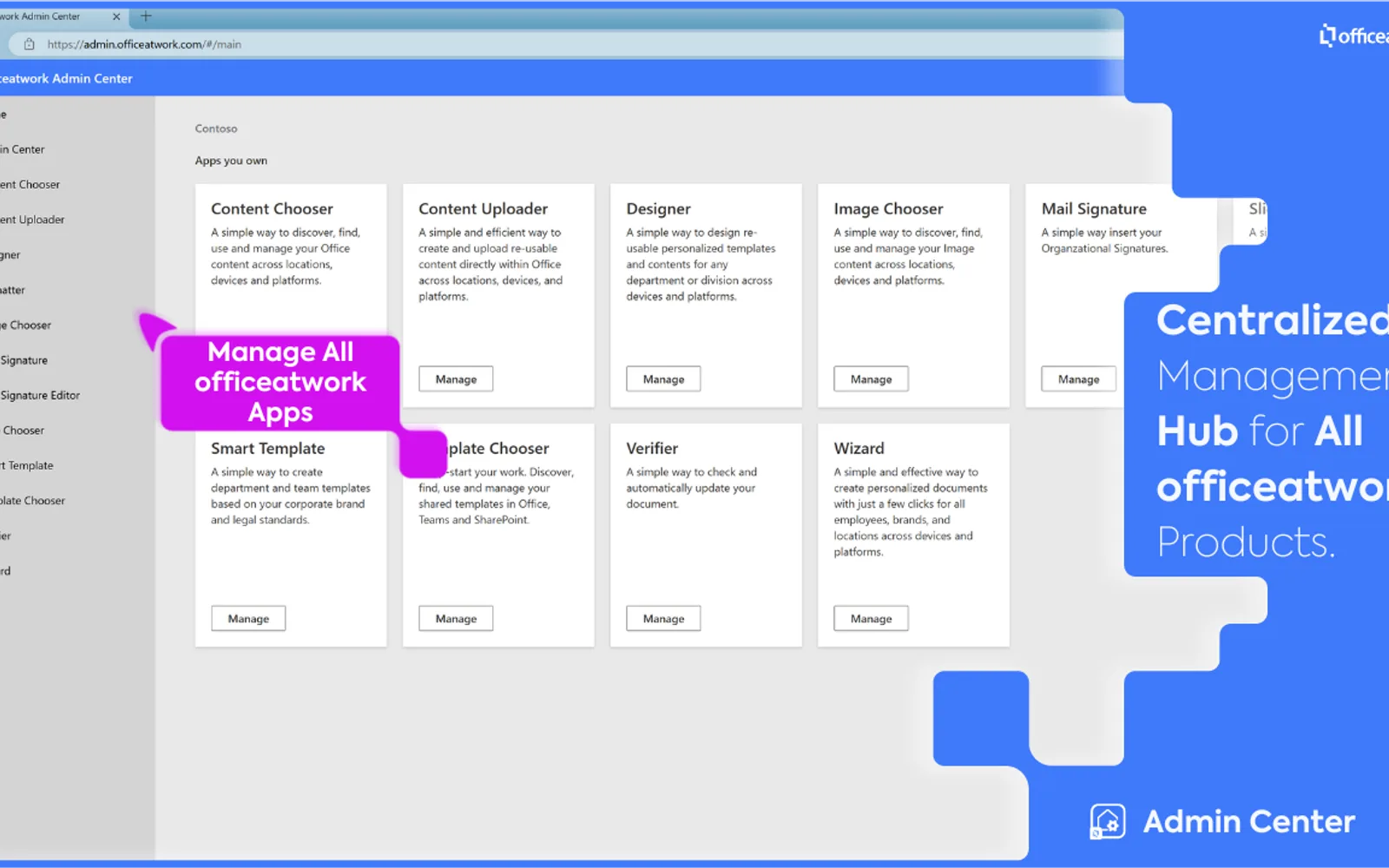Manage the Image Chooser app

pos(871,379)
